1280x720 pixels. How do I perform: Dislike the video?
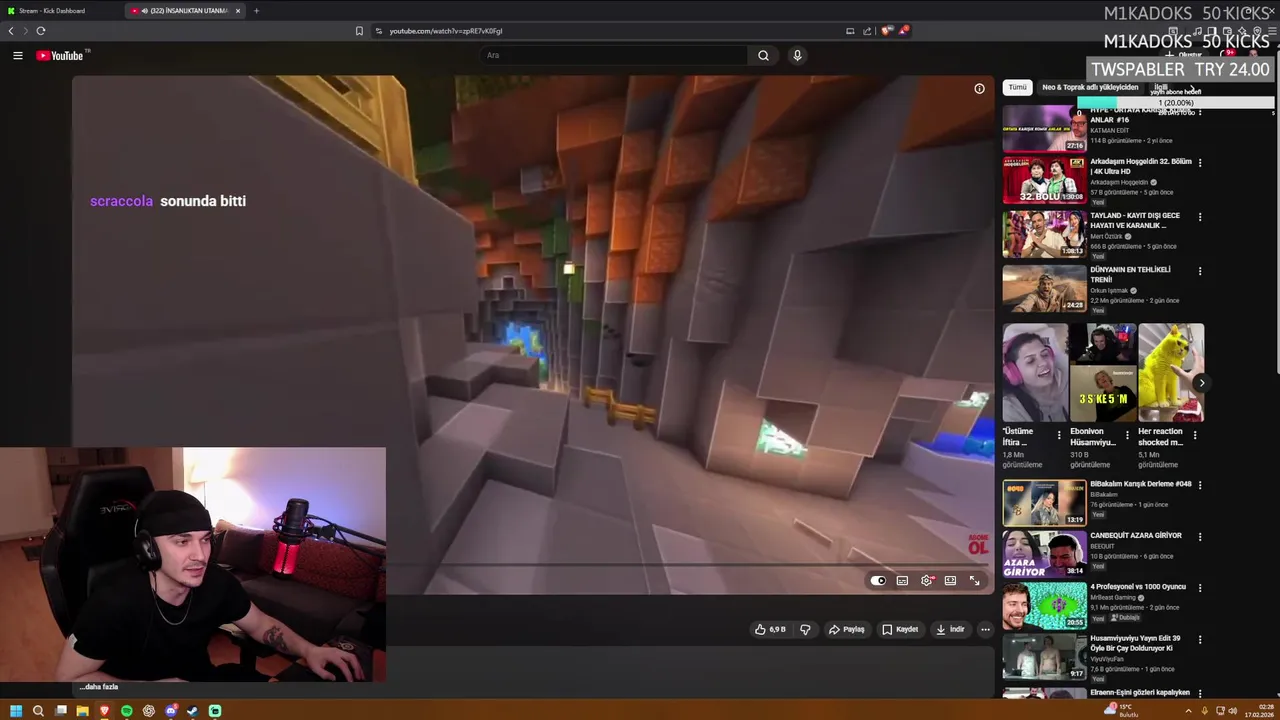pyautogui.click(x=805, y=629)
